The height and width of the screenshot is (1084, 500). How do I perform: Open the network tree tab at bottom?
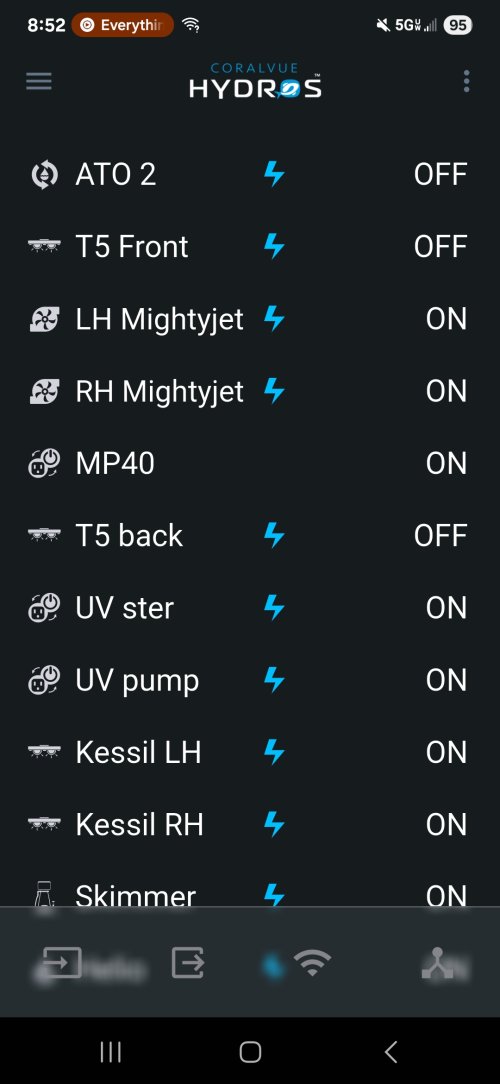pos(438,962)
